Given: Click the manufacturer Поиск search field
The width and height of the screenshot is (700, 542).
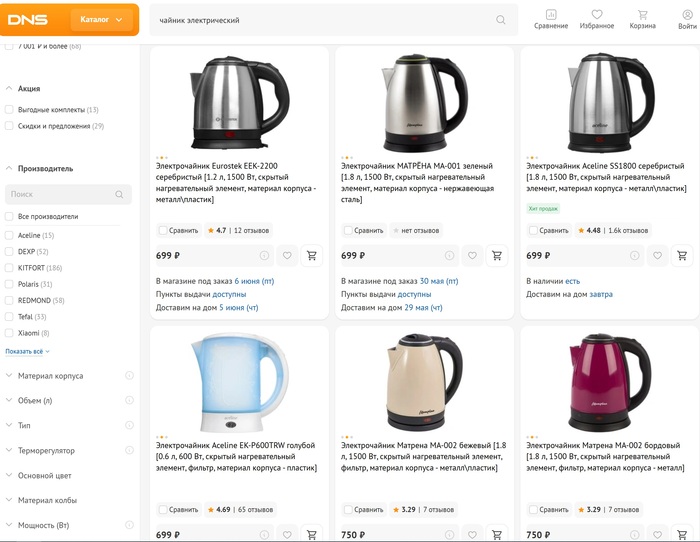Looking at the screenshot, I should coord(62,194).
